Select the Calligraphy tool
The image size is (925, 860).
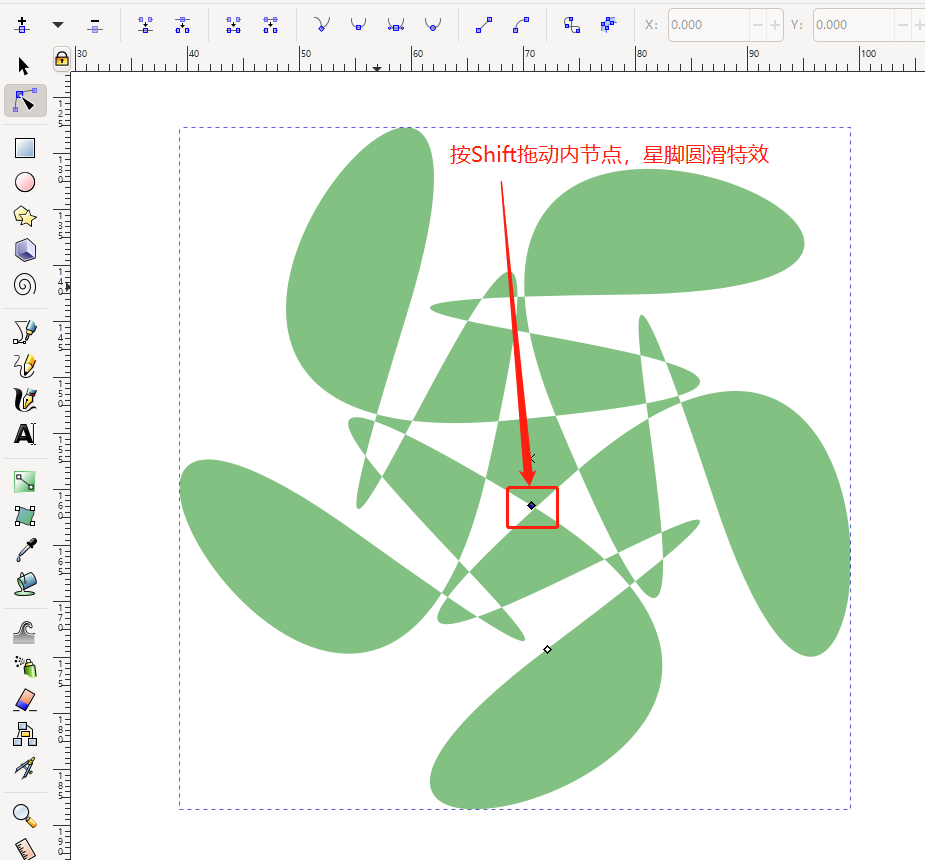(25, 400)
